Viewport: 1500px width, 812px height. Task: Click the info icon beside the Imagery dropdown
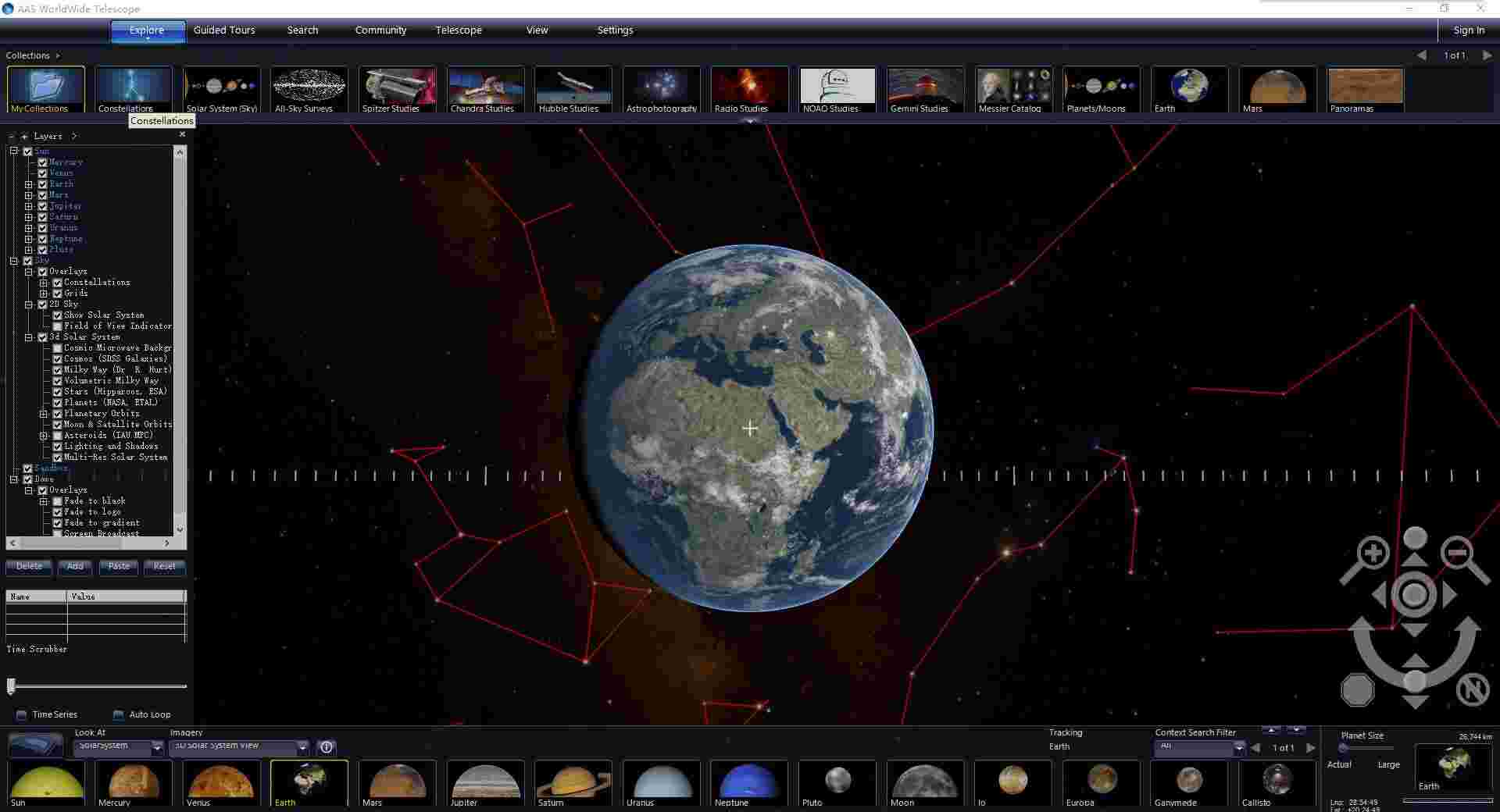click(326, 746)
